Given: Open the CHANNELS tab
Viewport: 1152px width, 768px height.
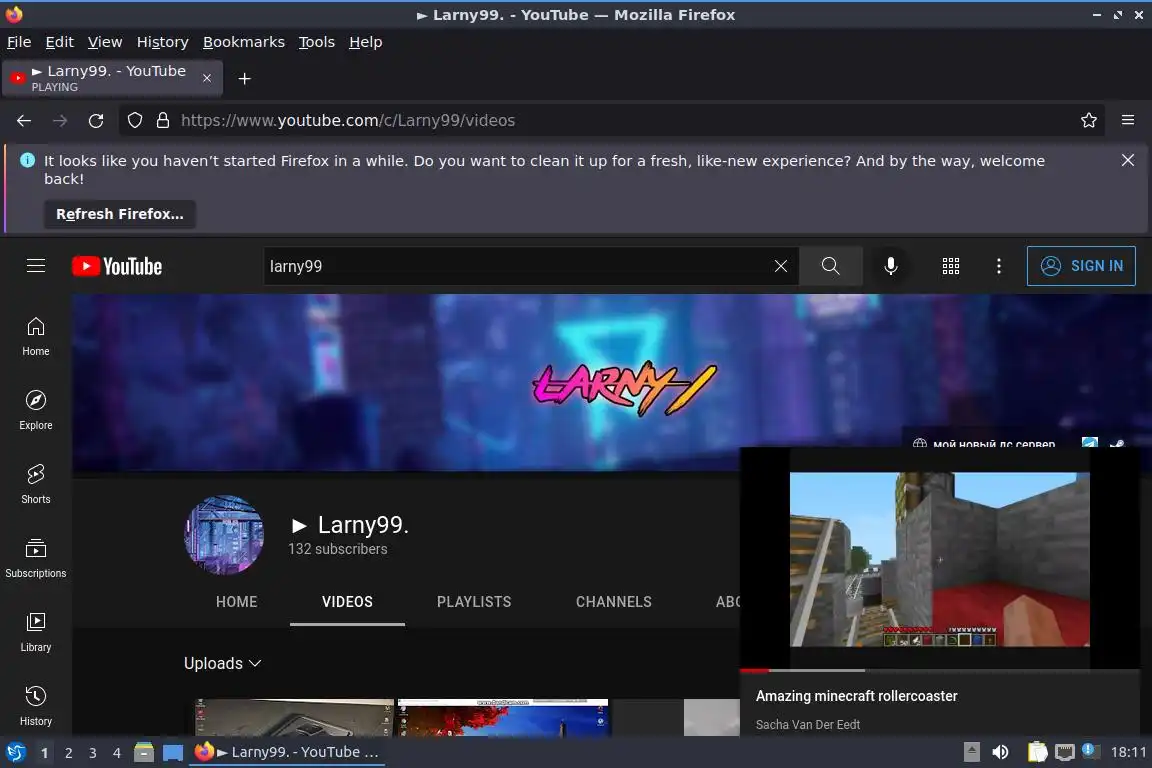Looking at the screenshot, I should pos(613,602).
